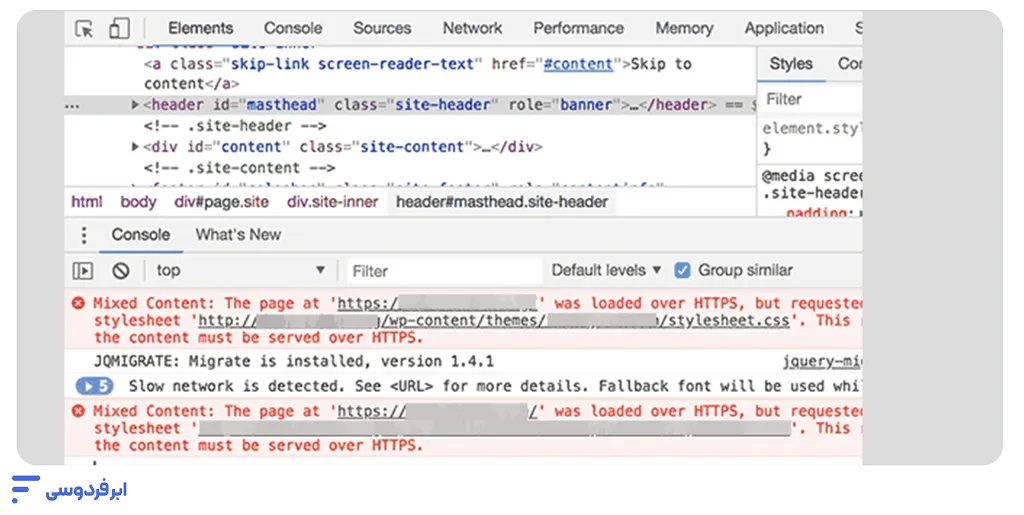Click the first Mixed Content error icon
1024x515 pixels.
(x=78, y=303)
